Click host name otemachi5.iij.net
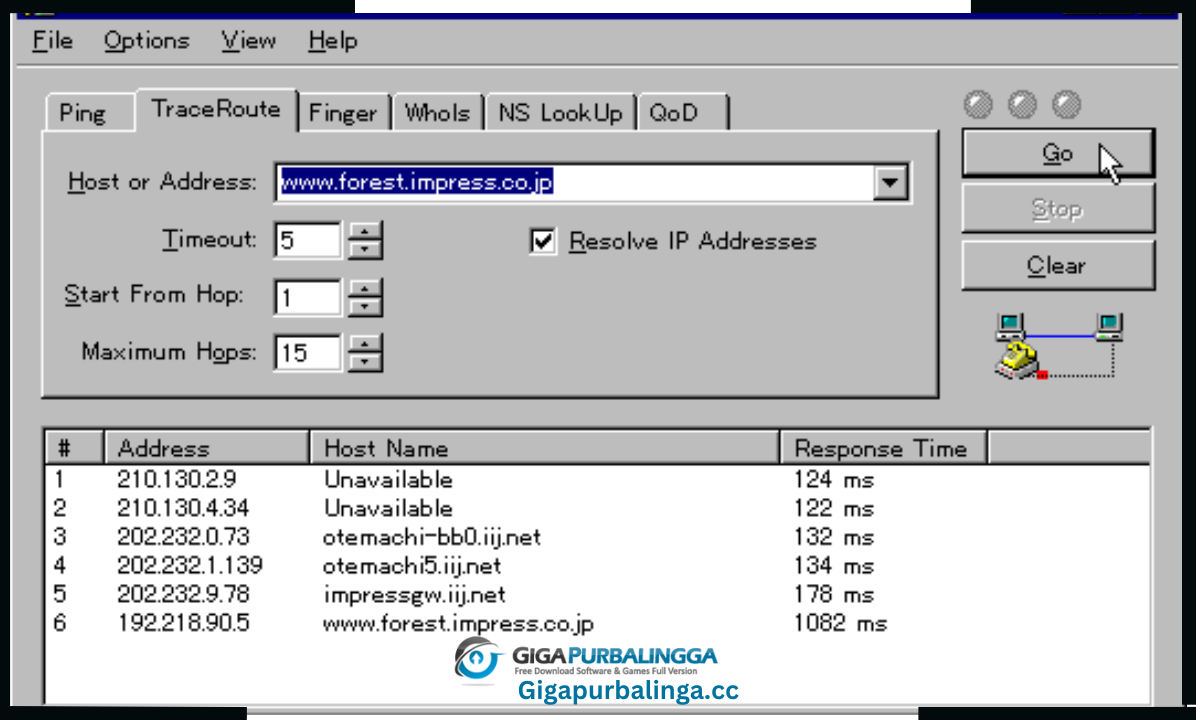Screen dimensions: 1200x720 [412, 566]
